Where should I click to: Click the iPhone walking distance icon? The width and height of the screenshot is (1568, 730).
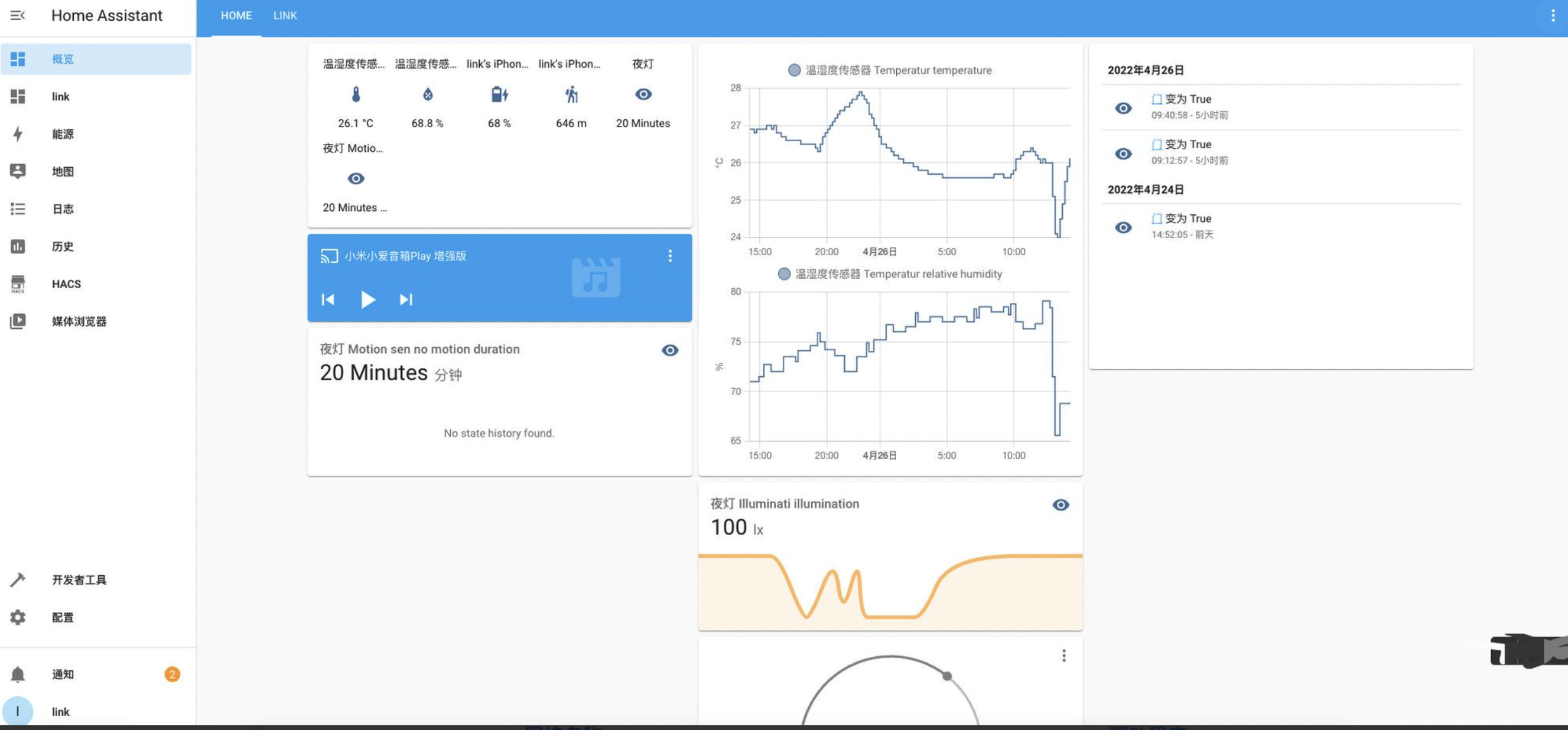(571, 94)
